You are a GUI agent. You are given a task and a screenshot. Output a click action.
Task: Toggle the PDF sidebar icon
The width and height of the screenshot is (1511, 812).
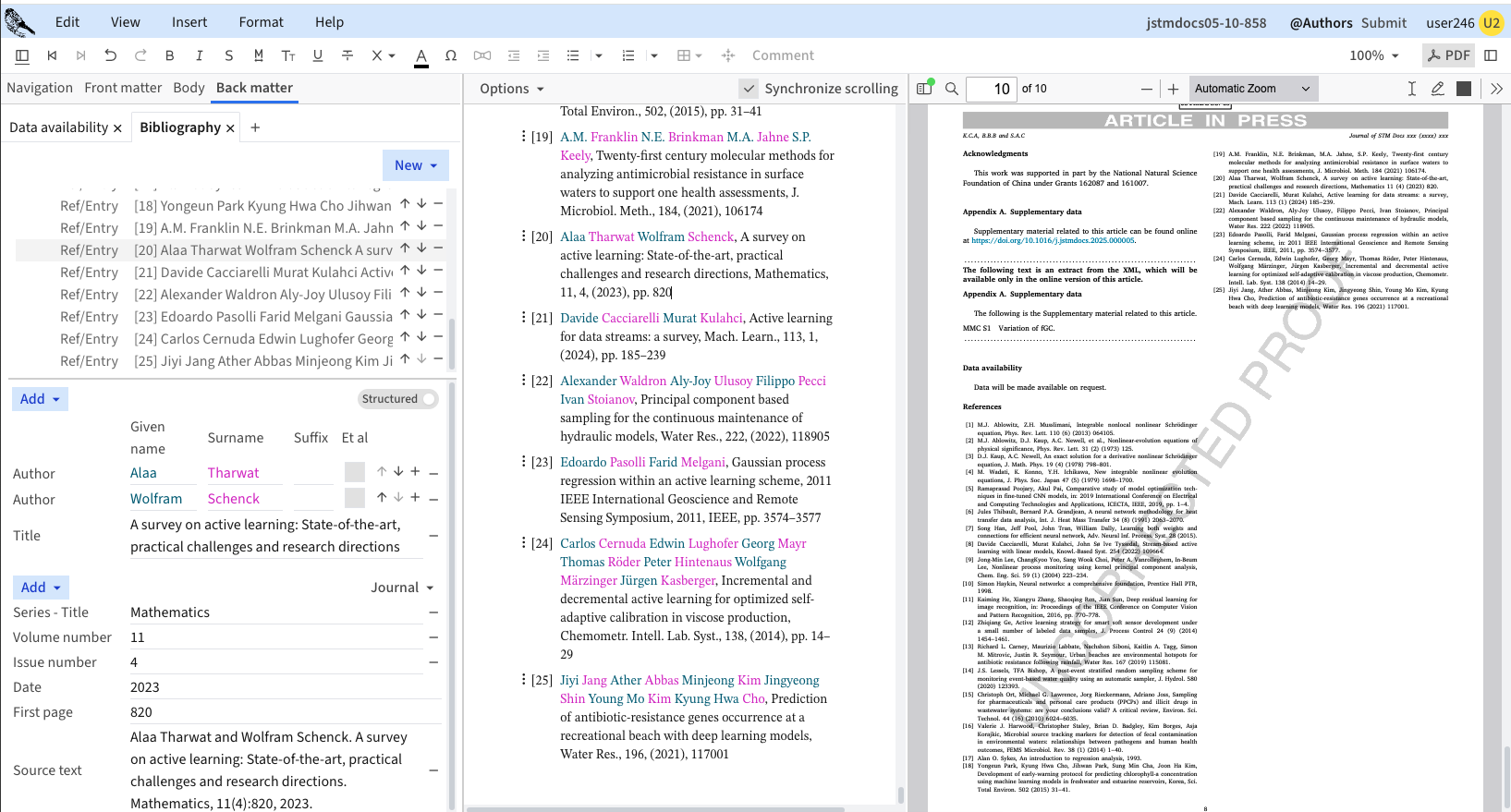tap(924, 89)
